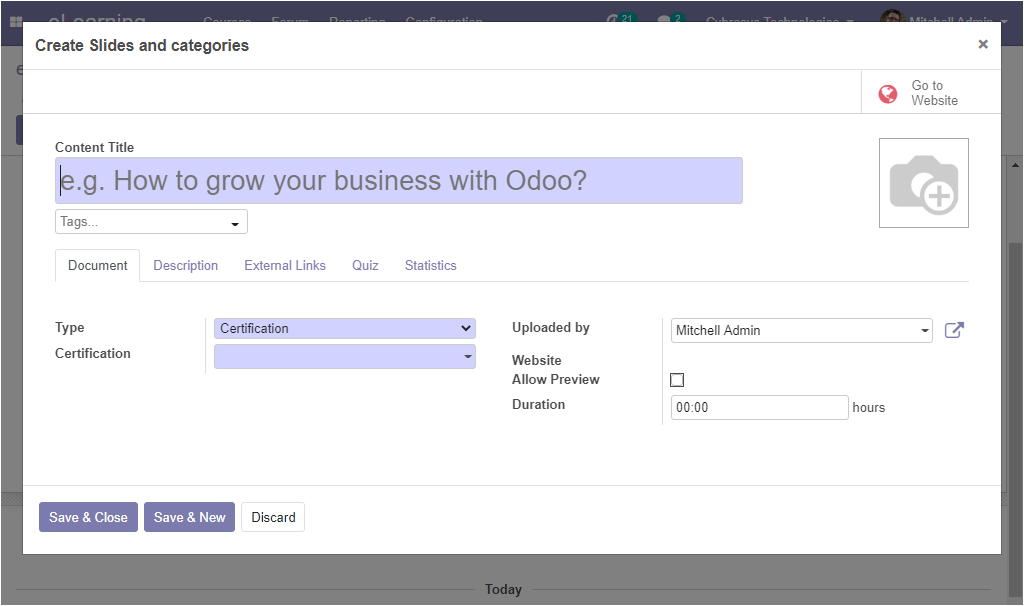This screenshot has height=606, width=1024.
Task: Open the Uploaded by external link icon
Action: click(x=954, y=330)
